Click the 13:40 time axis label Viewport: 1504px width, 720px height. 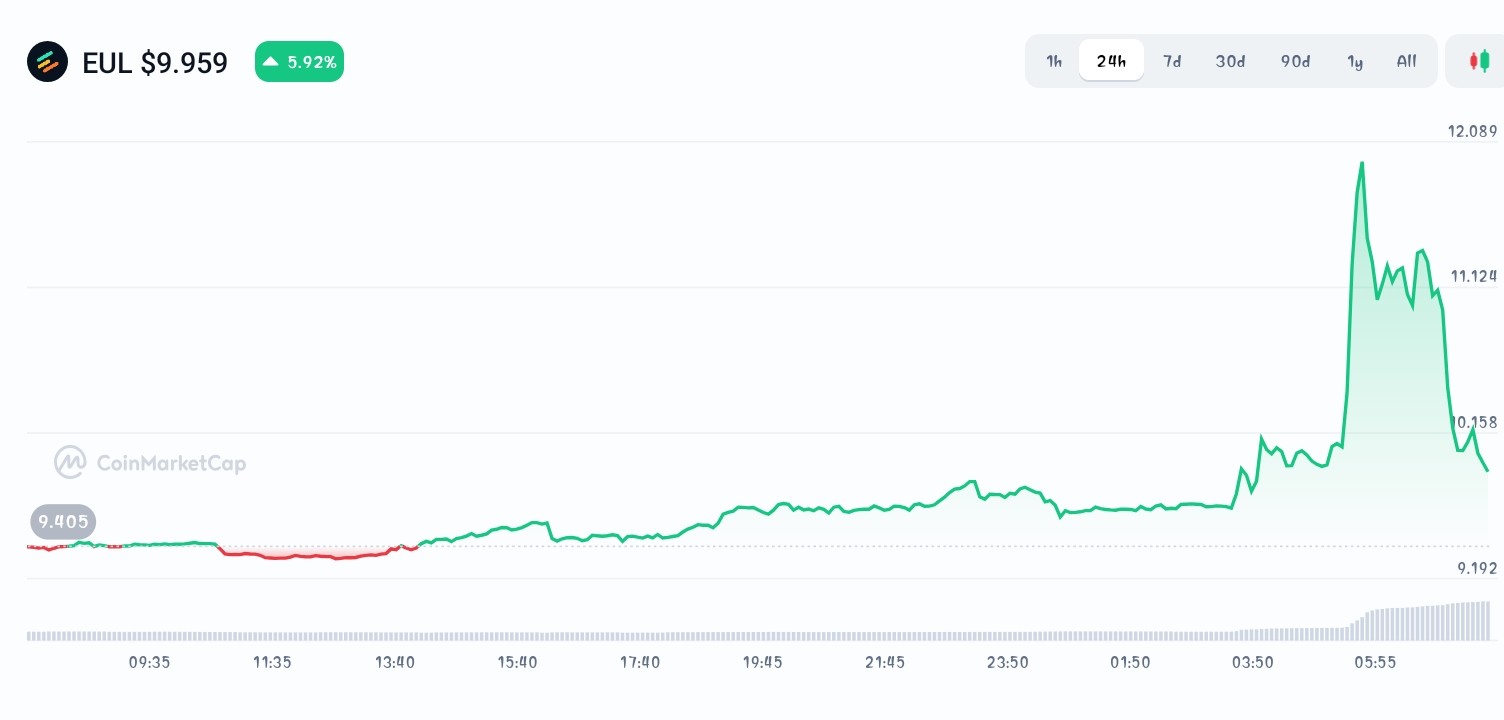coord(395,662)
